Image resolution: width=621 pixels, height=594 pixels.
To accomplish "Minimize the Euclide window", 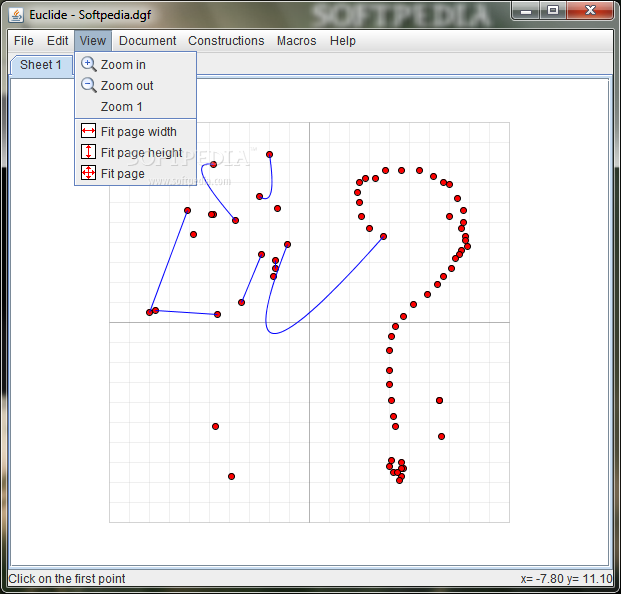I will click(526, 11).
